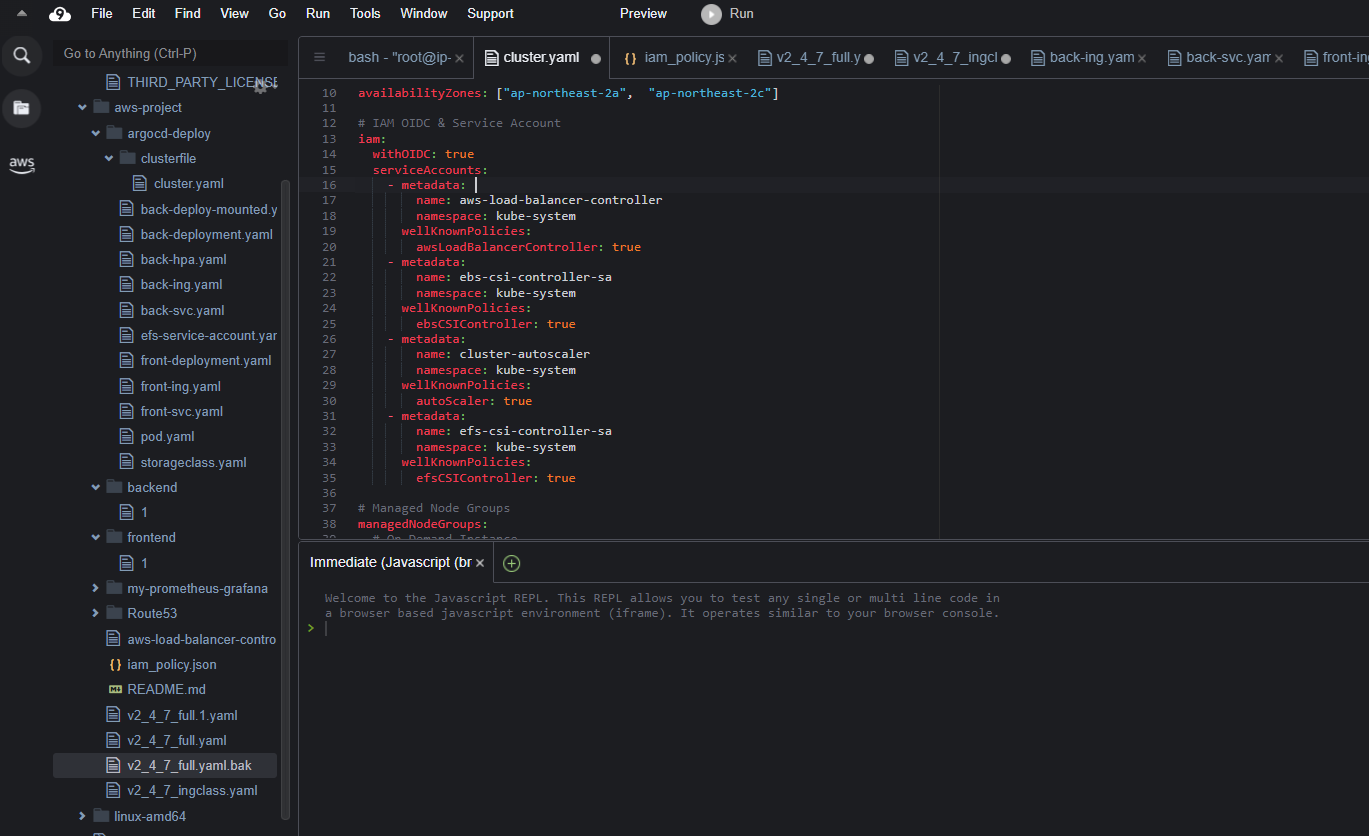Image resolution: width=1369 pixels, height=836 pixels.
Task: Expand the linux-amd64 folder
Action: pos(83,816)
